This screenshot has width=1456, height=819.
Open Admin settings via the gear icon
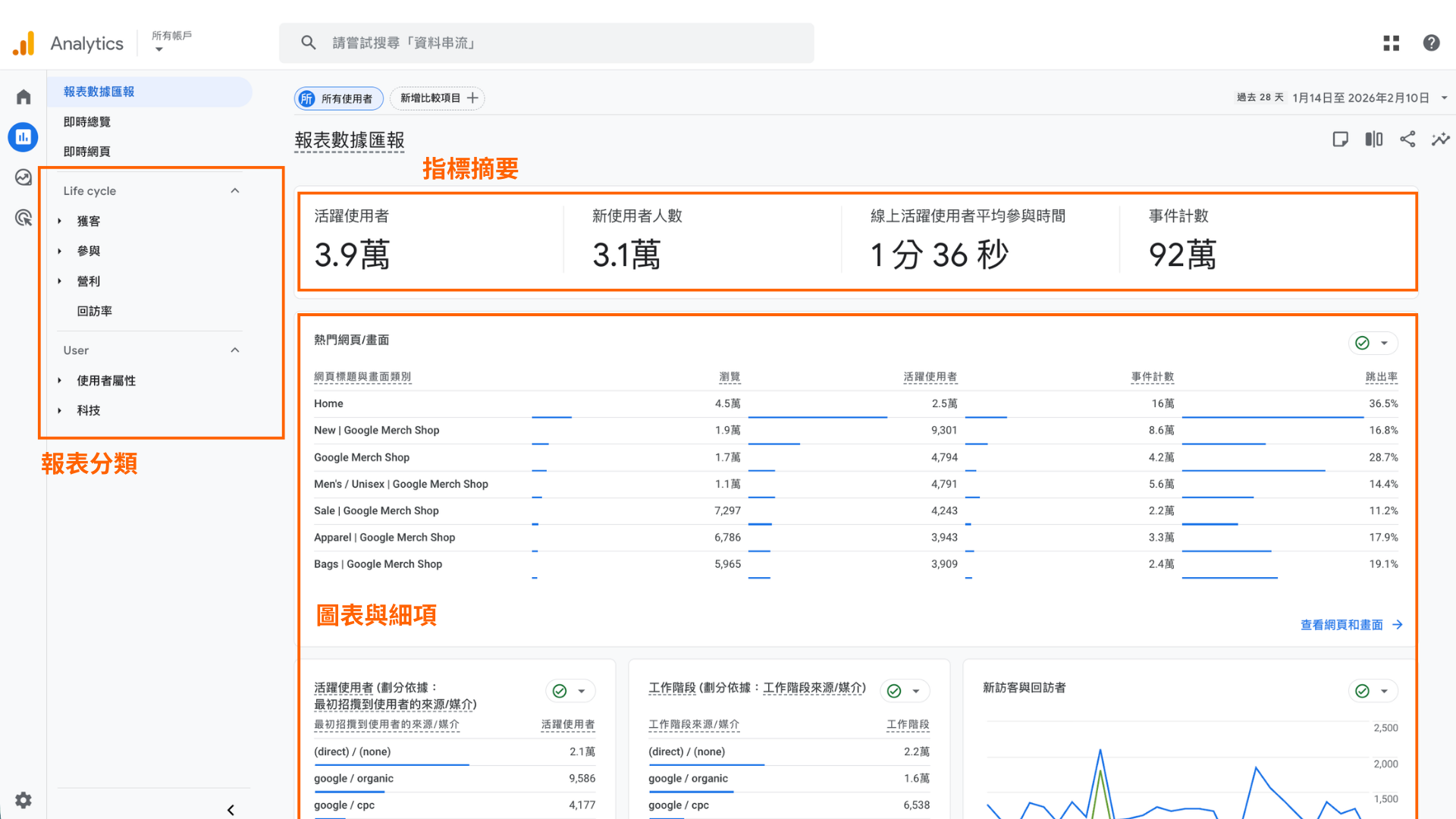point(23,800)
